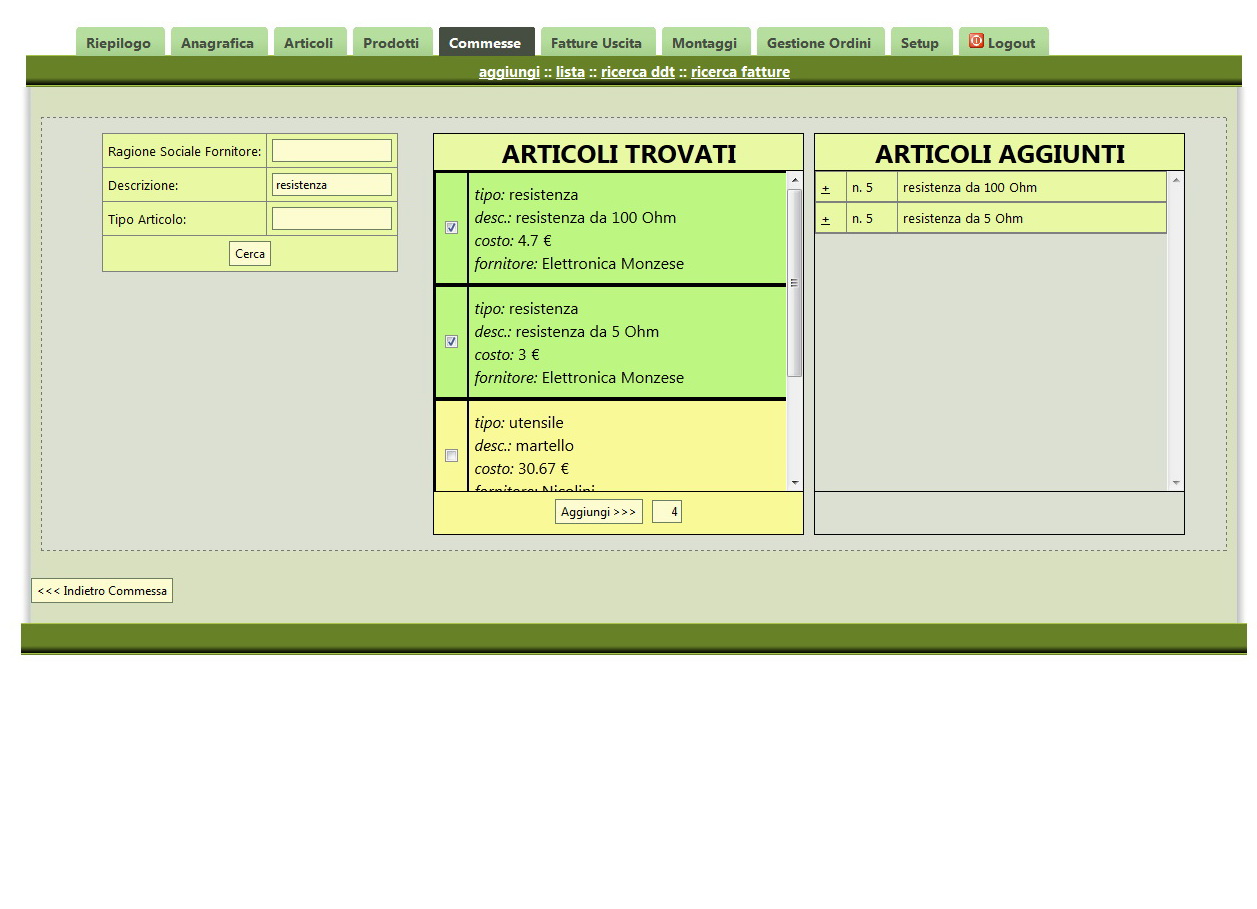The height and width of the screenshot is (909, 1257).
Task: Open the Riepilogo tab
Action: [x=119, y=42]
